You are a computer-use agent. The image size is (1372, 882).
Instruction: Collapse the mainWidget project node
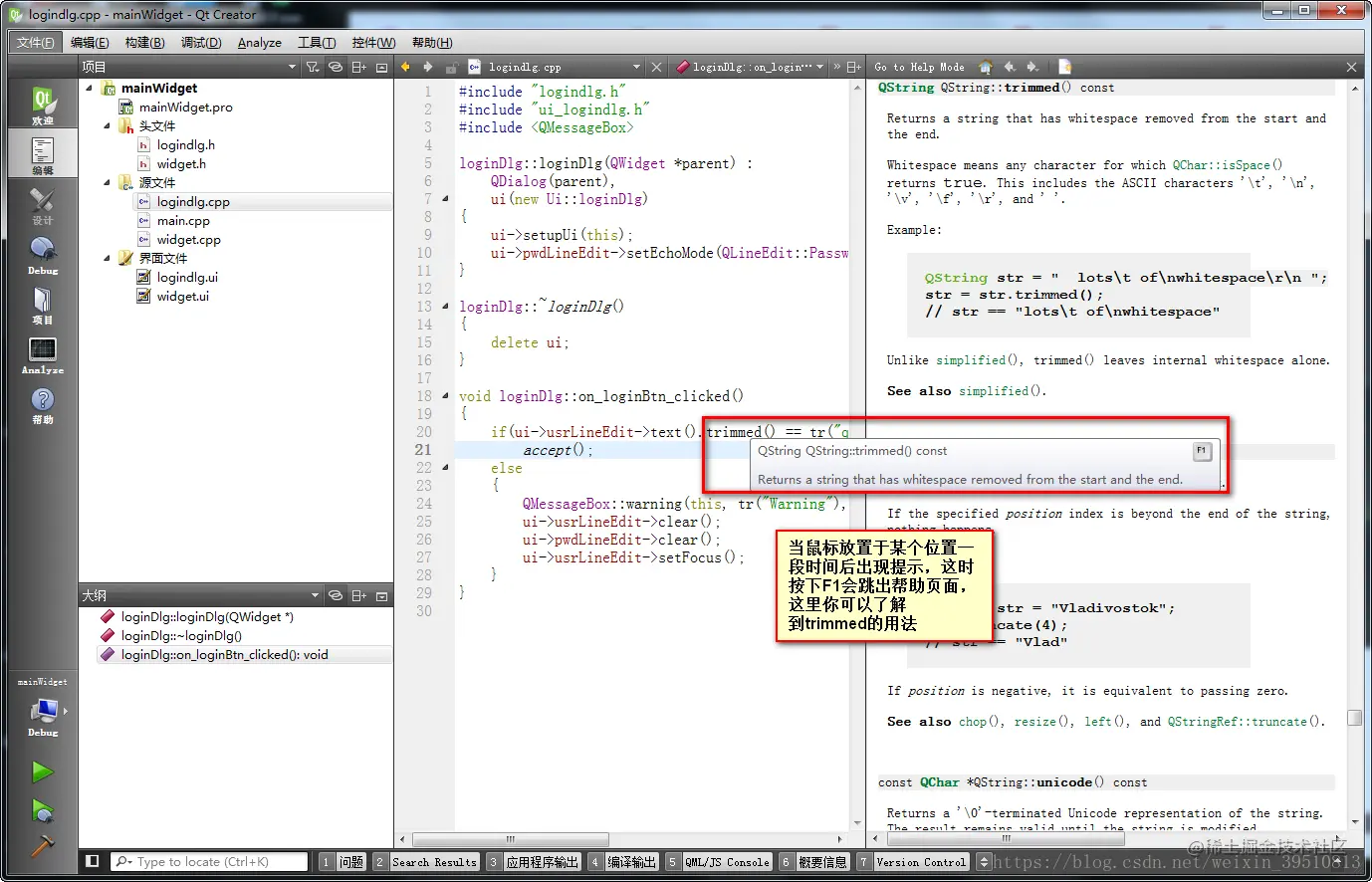[x=90, y=88]
